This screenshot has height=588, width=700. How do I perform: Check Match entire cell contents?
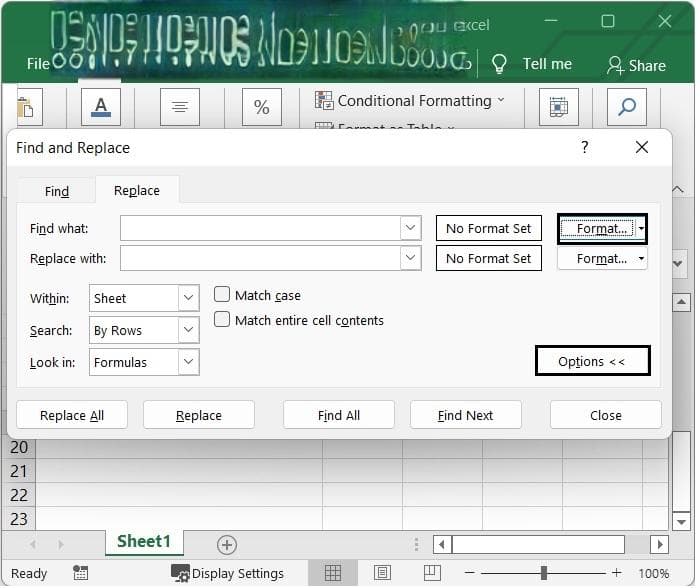222,320
